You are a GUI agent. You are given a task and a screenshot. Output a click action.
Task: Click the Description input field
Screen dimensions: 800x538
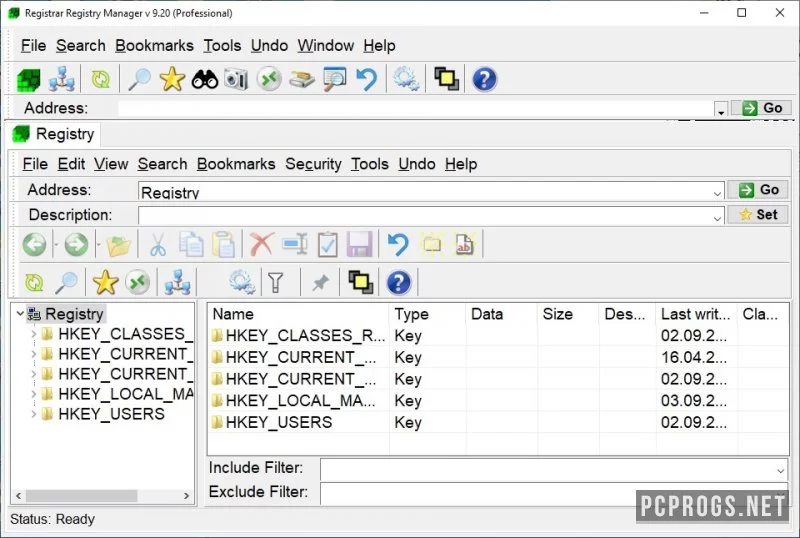tap(431, 216)
